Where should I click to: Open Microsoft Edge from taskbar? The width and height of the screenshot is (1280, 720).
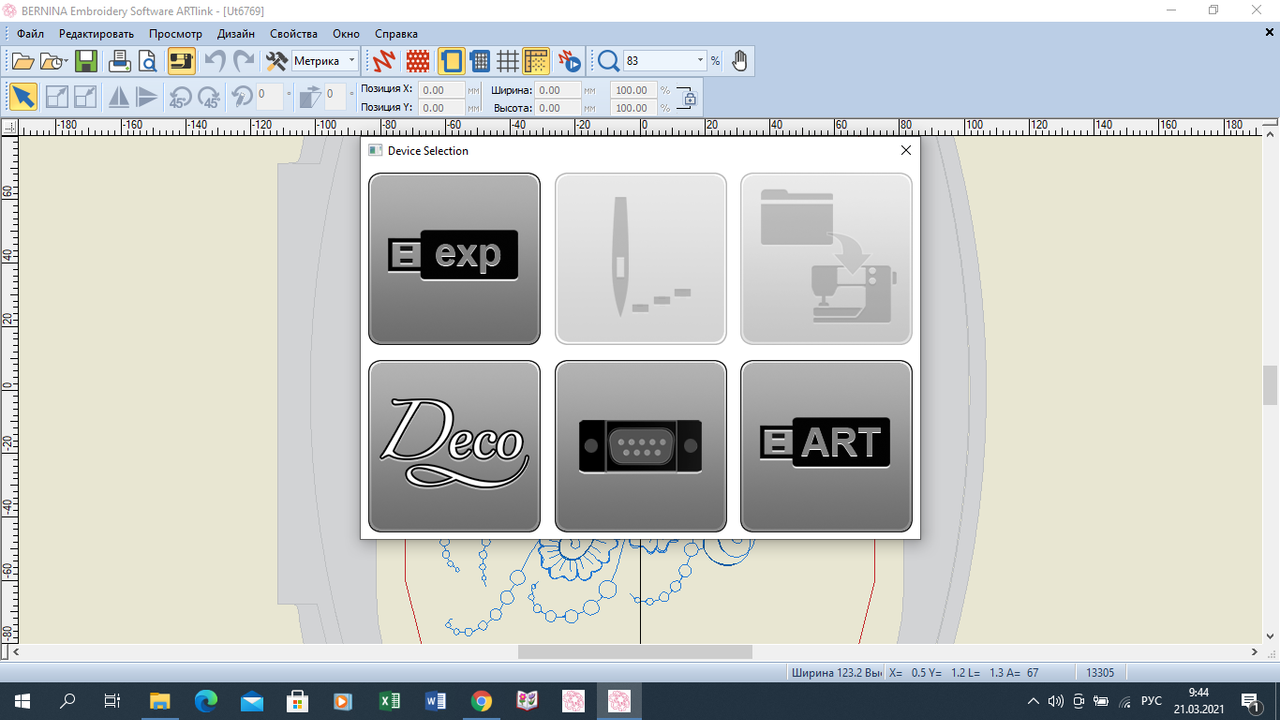point(206,701)
